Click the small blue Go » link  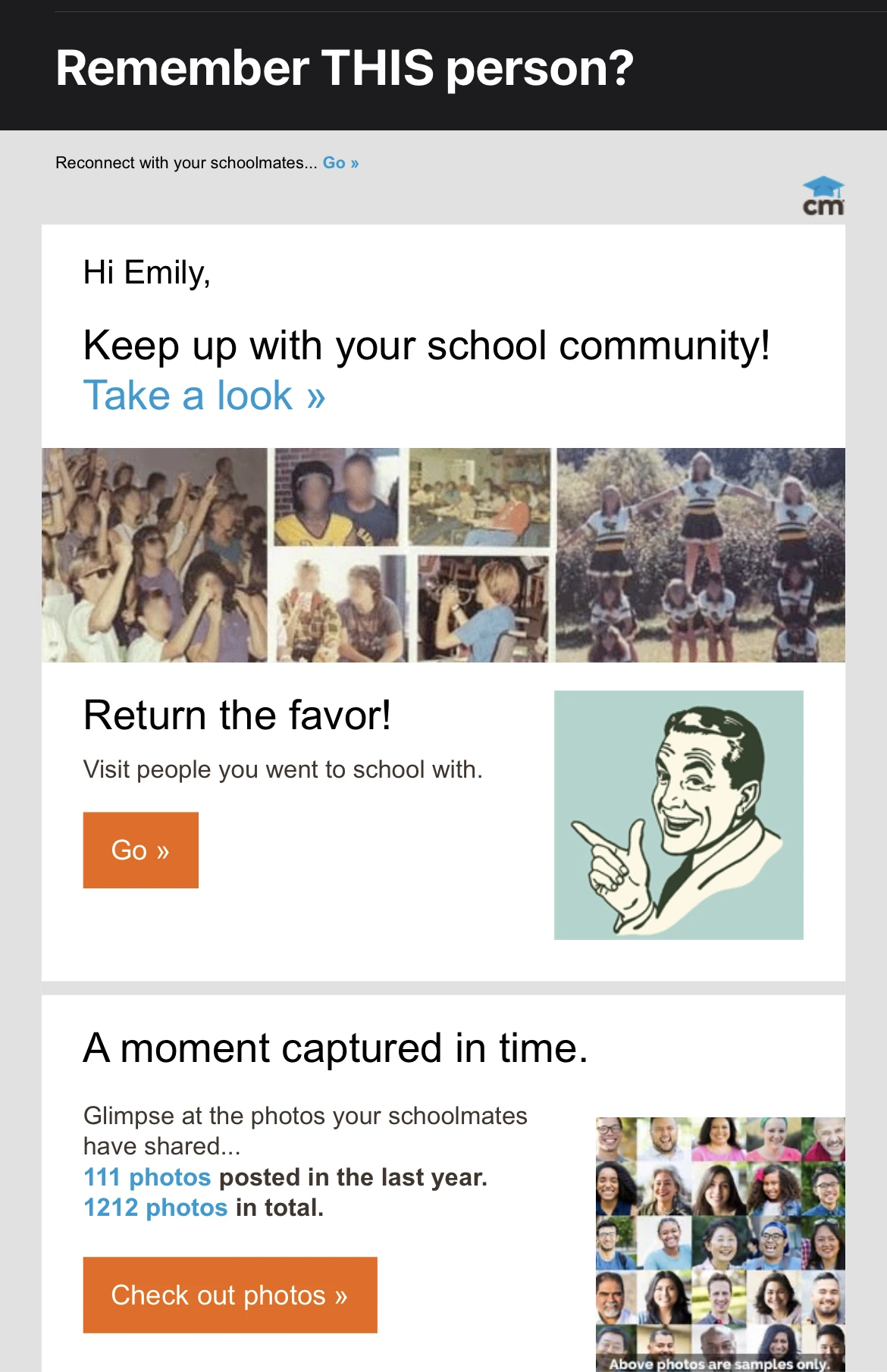click(340, 163)
